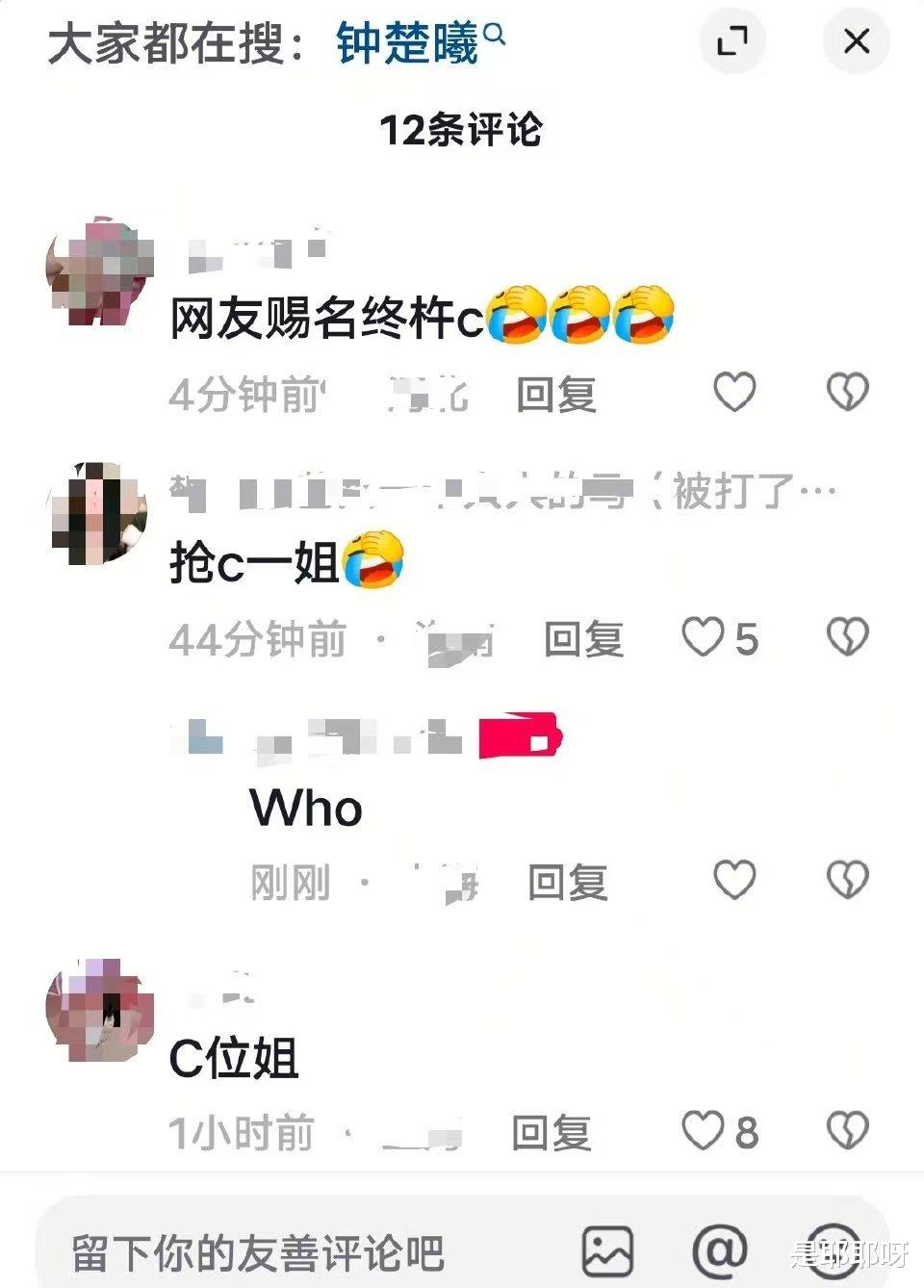Open avatar of the C位姐 commenter
Screen dimensions: 924x1288
[x=100, y=1011]
